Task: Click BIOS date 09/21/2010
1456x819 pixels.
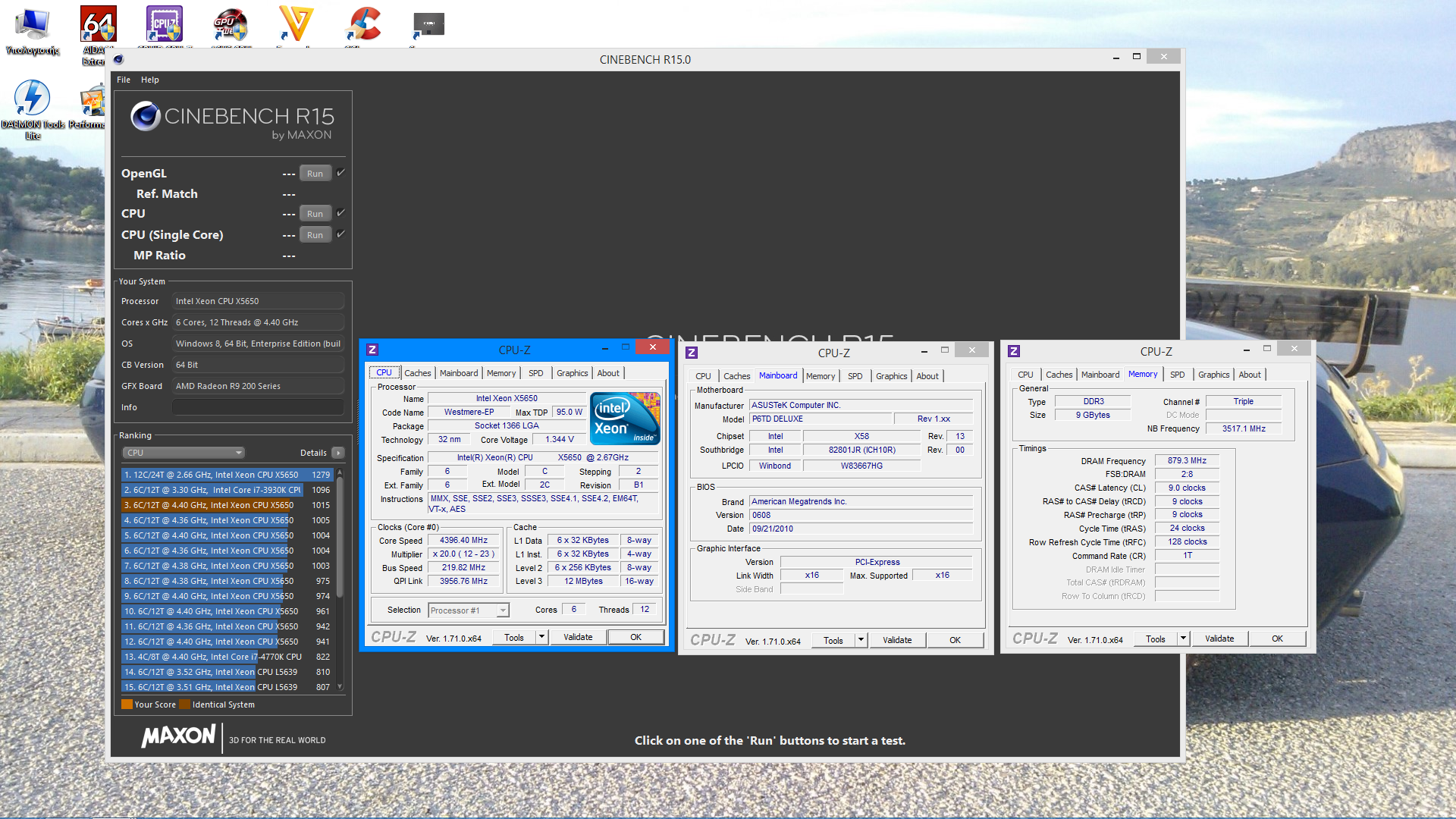Action: click(x=861, y=529)
